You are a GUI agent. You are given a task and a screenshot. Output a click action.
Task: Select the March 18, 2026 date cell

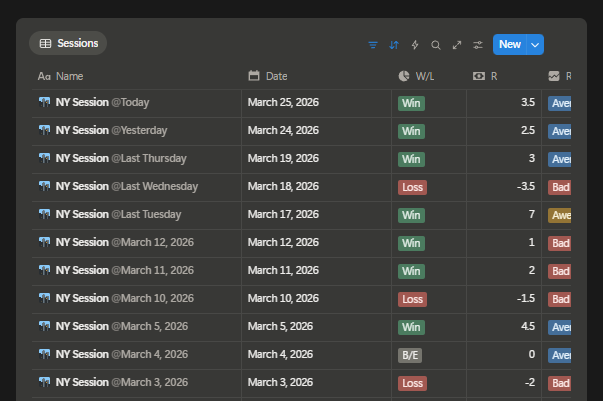[316, 187]
